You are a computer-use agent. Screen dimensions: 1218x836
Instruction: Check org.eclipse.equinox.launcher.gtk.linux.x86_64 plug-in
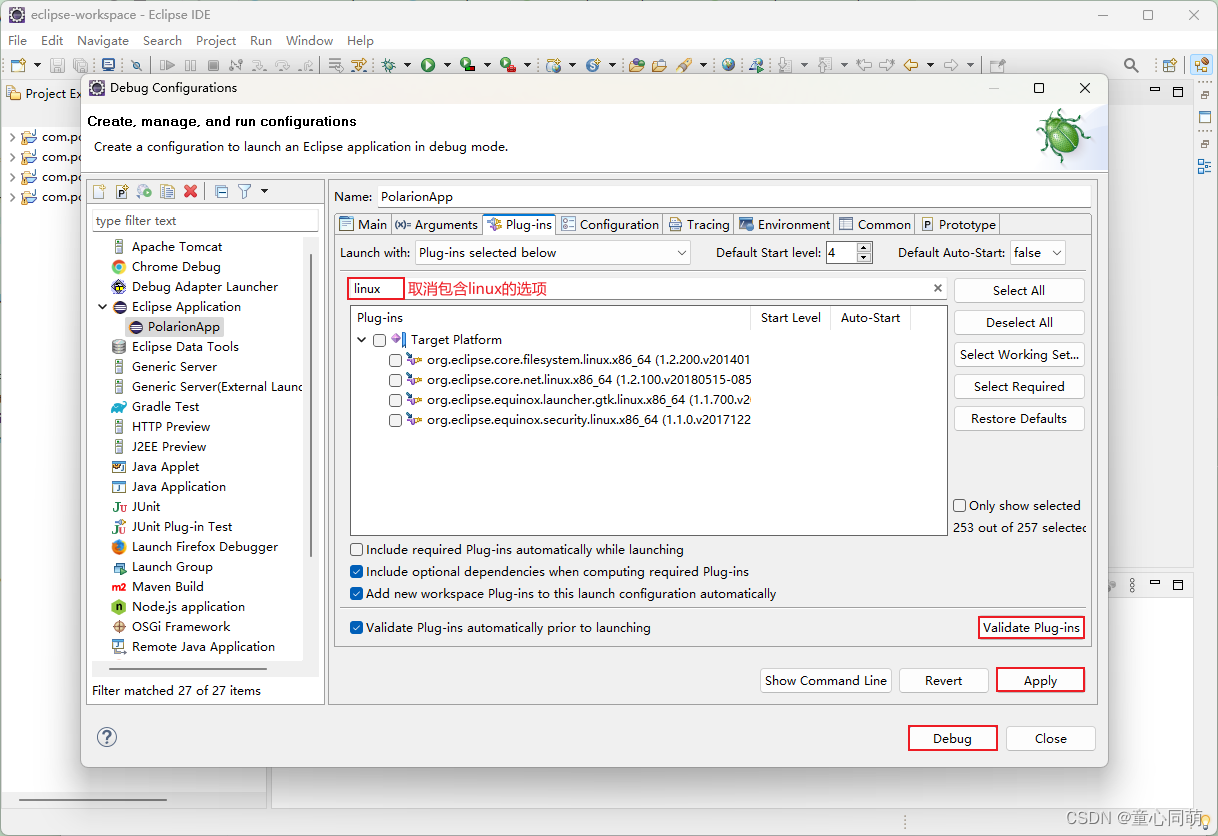(395, 400)
